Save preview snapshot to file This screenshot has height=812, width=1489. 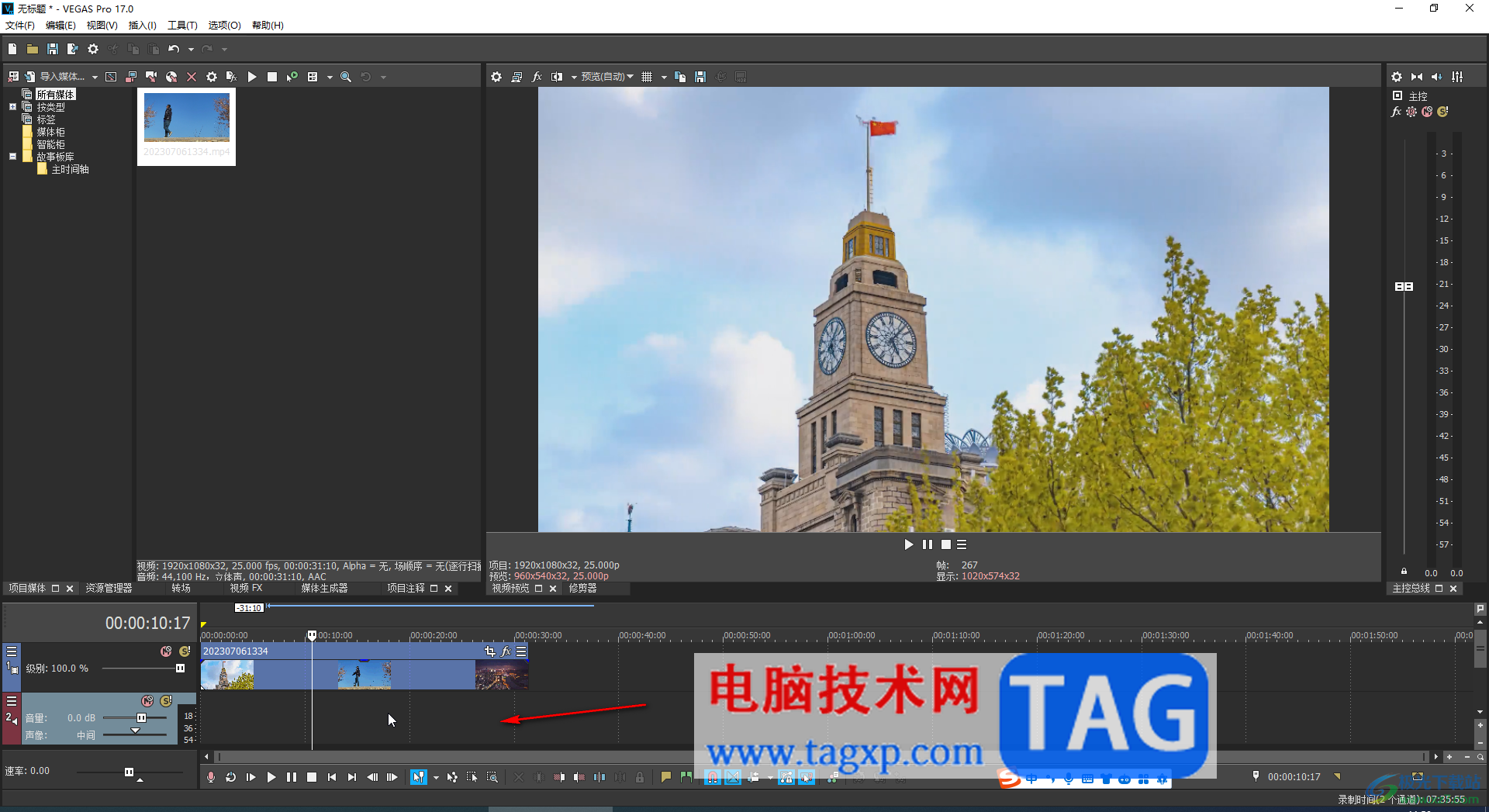coord(700,77)
